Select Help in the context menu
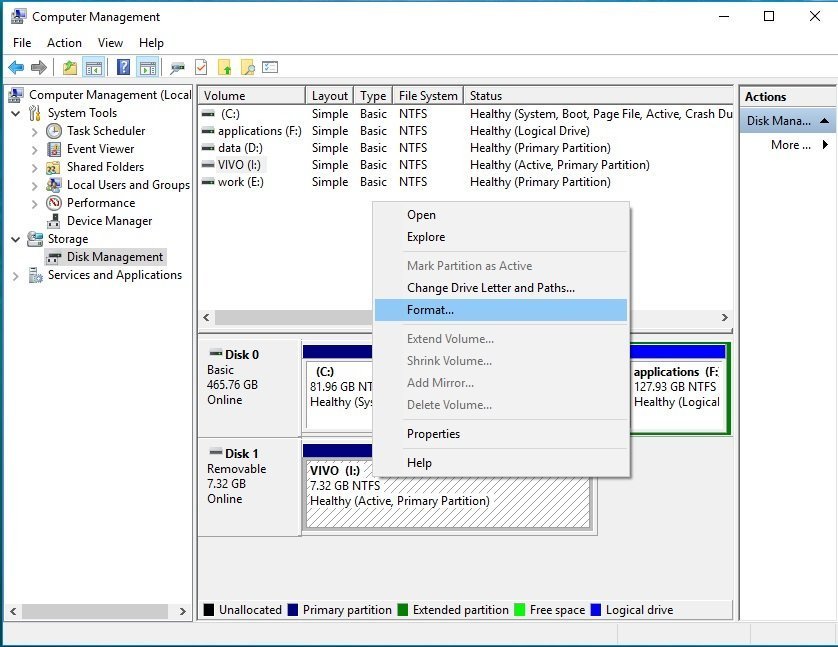Viewport: 838px width, 647px height. coord(501,463)
